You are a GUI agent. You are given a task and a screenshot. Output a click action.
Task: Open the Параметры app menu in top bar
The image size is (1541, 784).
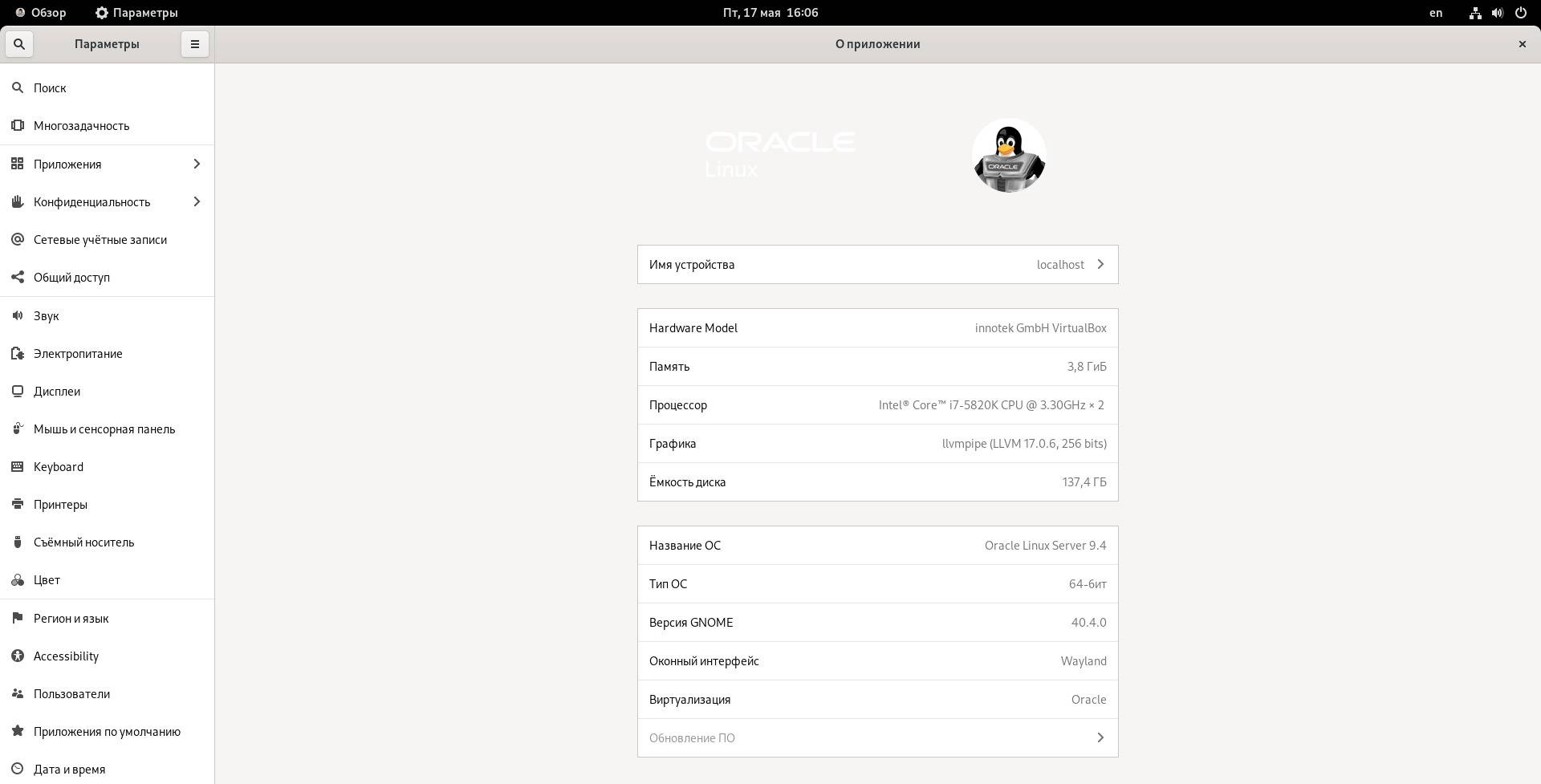point(136,13)
